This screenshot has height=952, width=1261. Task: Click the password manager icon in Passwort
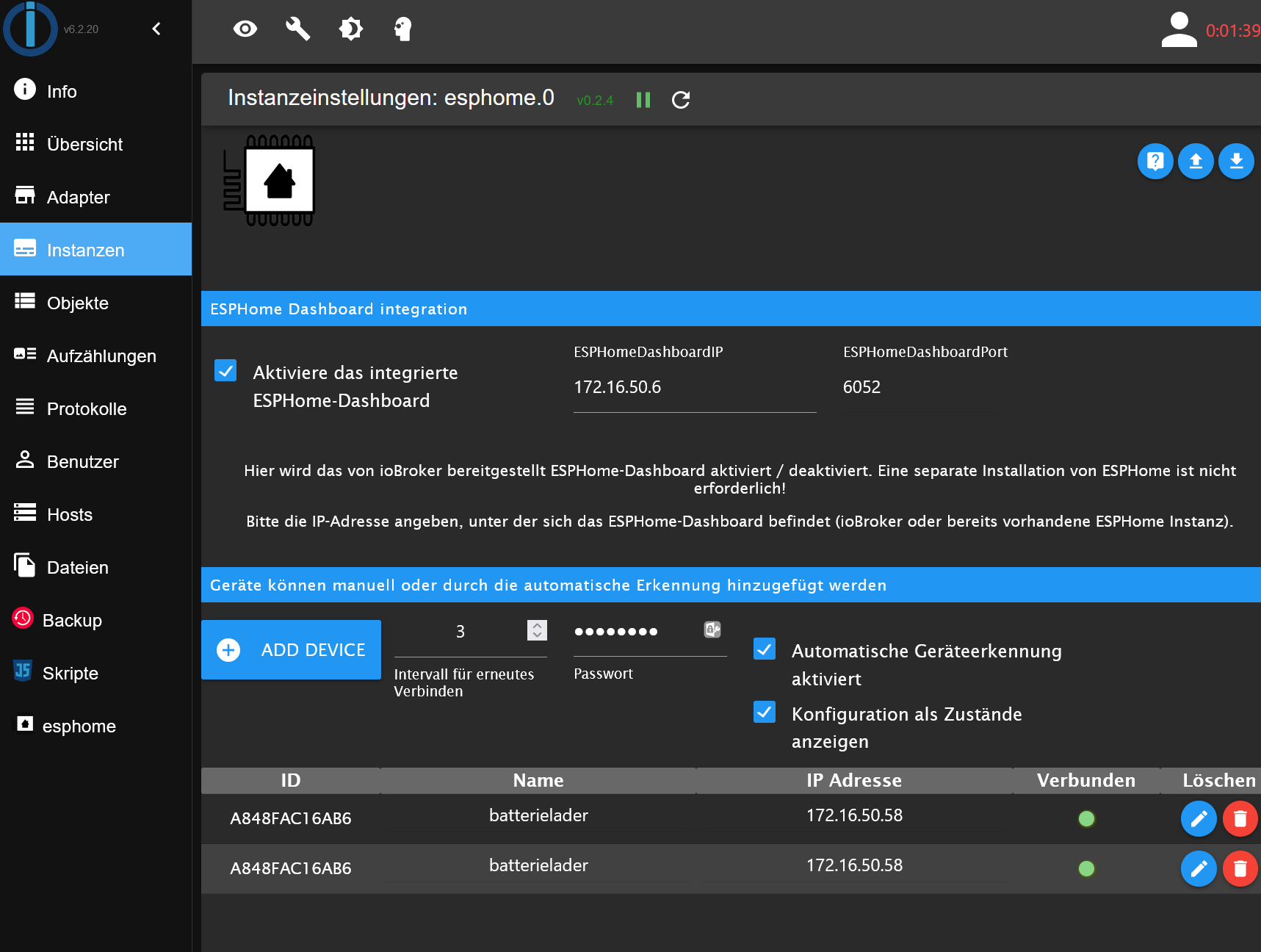[x=712, y=630]
